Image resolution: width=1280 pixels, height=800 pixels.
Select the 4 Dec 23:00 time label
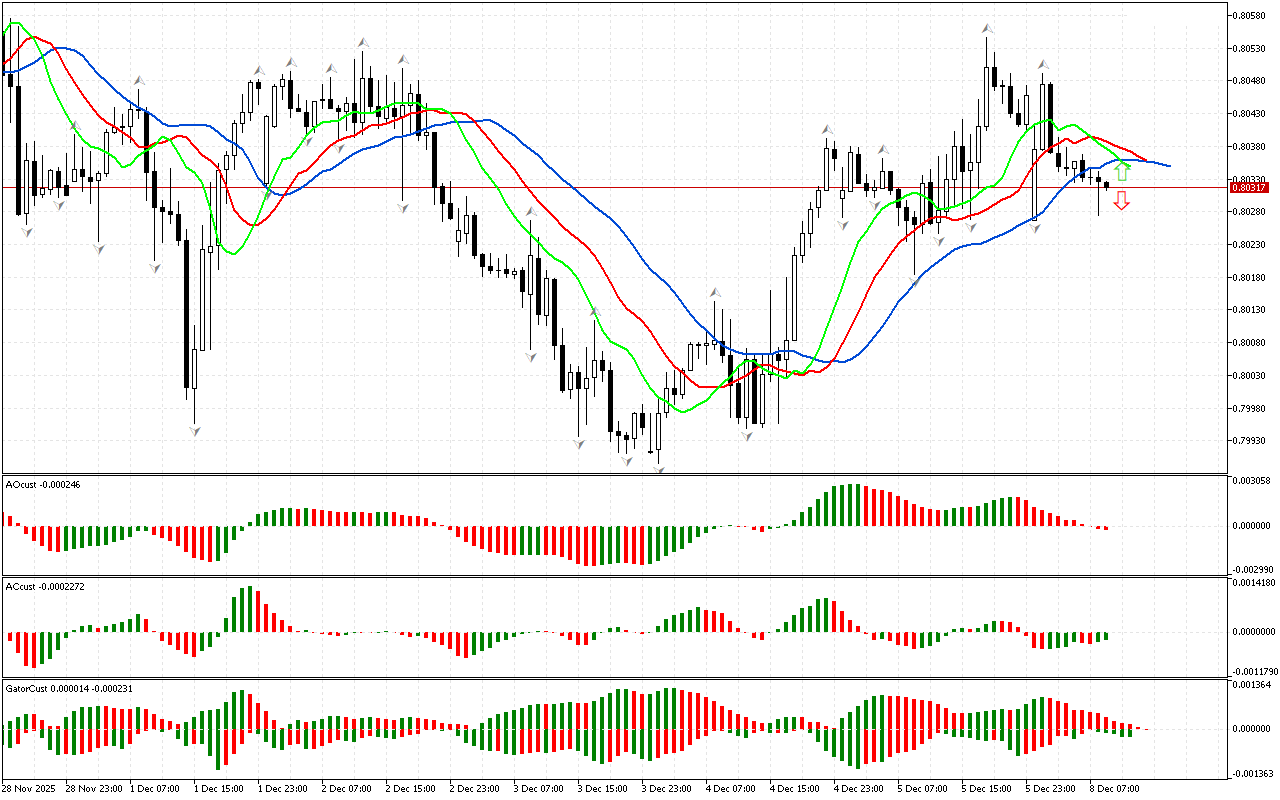coord(857,789)
